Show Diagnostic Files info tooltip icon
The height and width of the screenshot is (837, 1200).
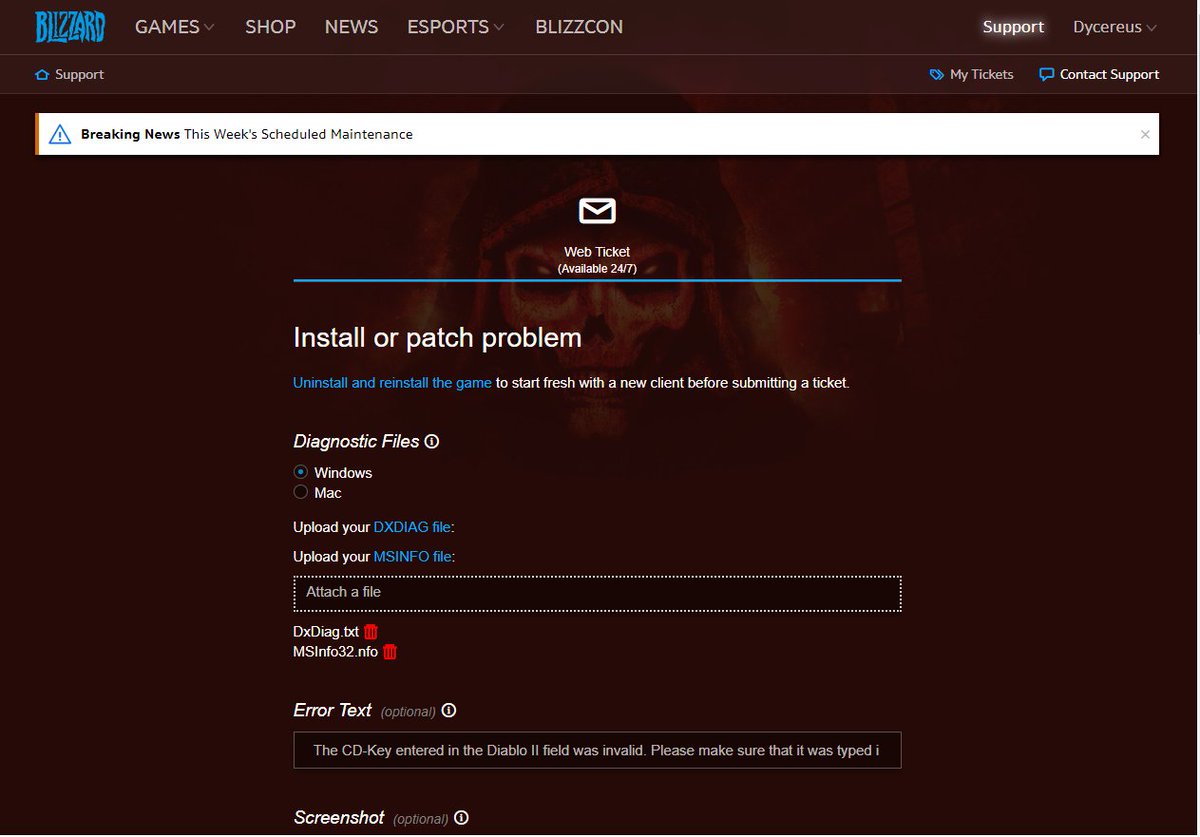432,441
